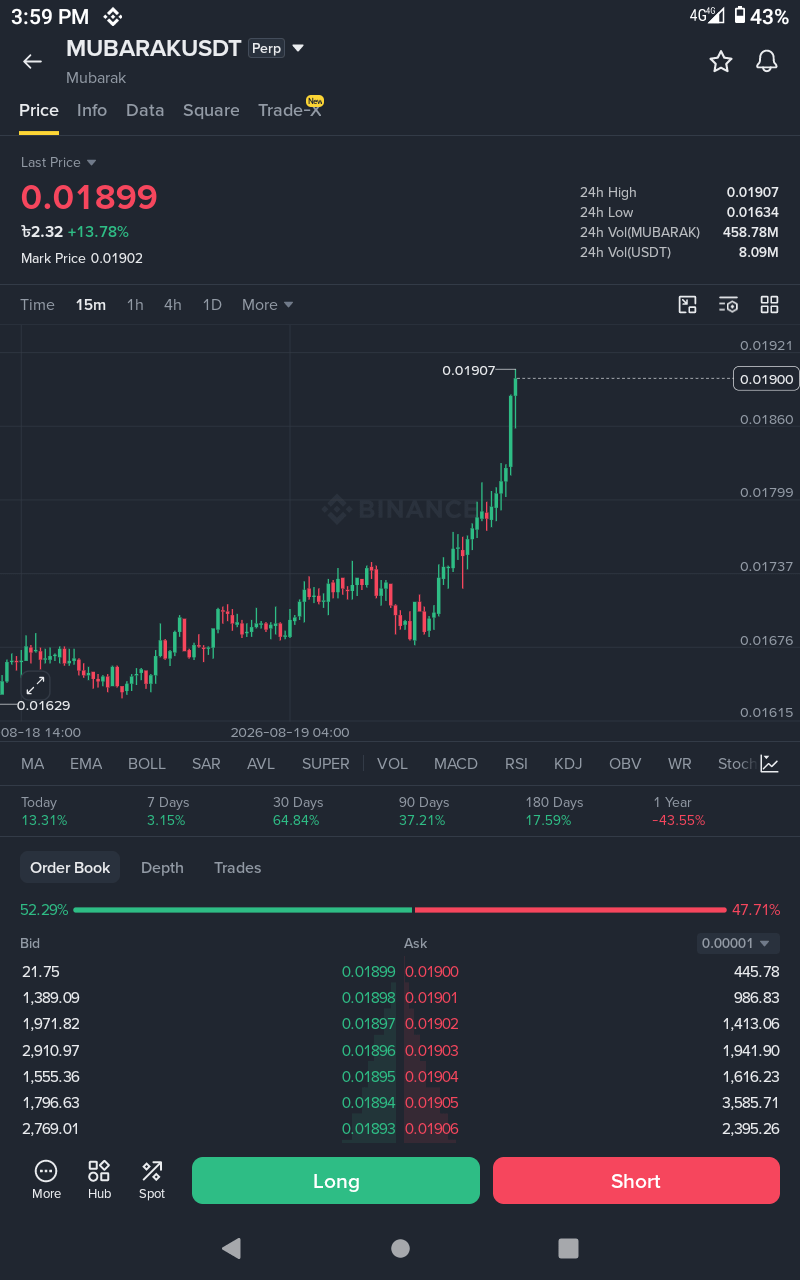Image resolution: width=800 pixels, height=1280 pixels.
Task: Open the More menu icon
Action: (46, 1180)
